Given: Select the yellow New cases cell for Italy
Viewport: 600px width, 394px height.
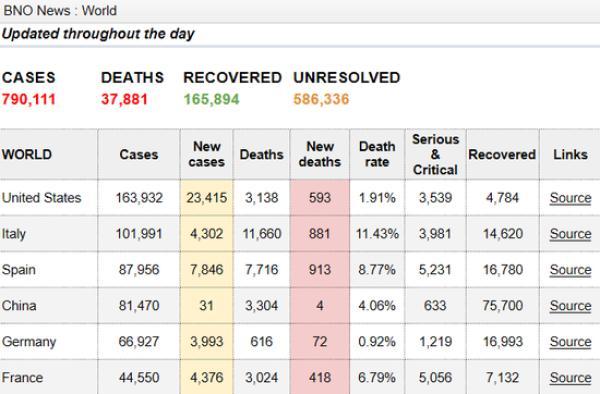Looking at the screenshot, I should (207, 234).
